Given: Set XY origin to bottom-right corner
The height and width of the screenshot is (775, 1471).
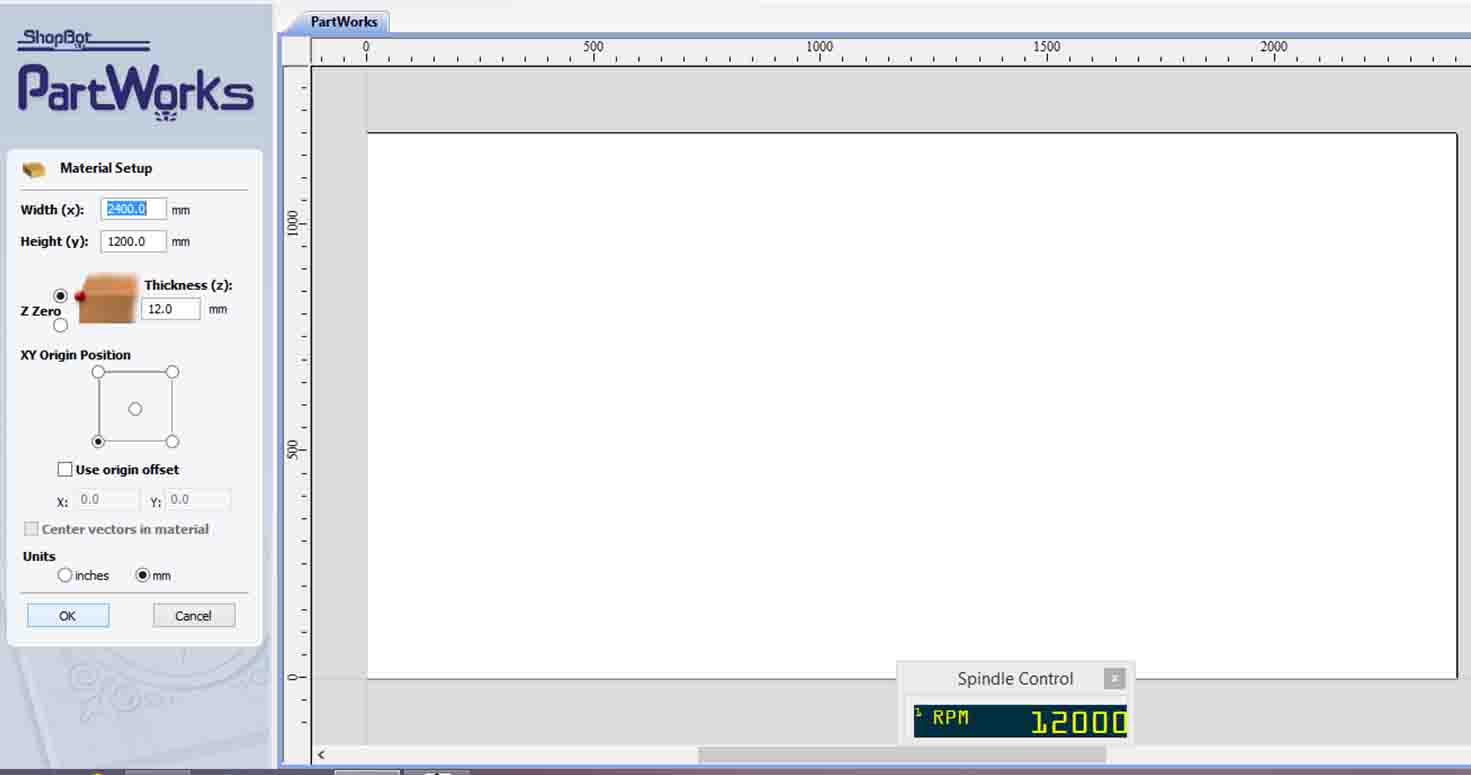Looking at the screenshot, I should (172, 442).
